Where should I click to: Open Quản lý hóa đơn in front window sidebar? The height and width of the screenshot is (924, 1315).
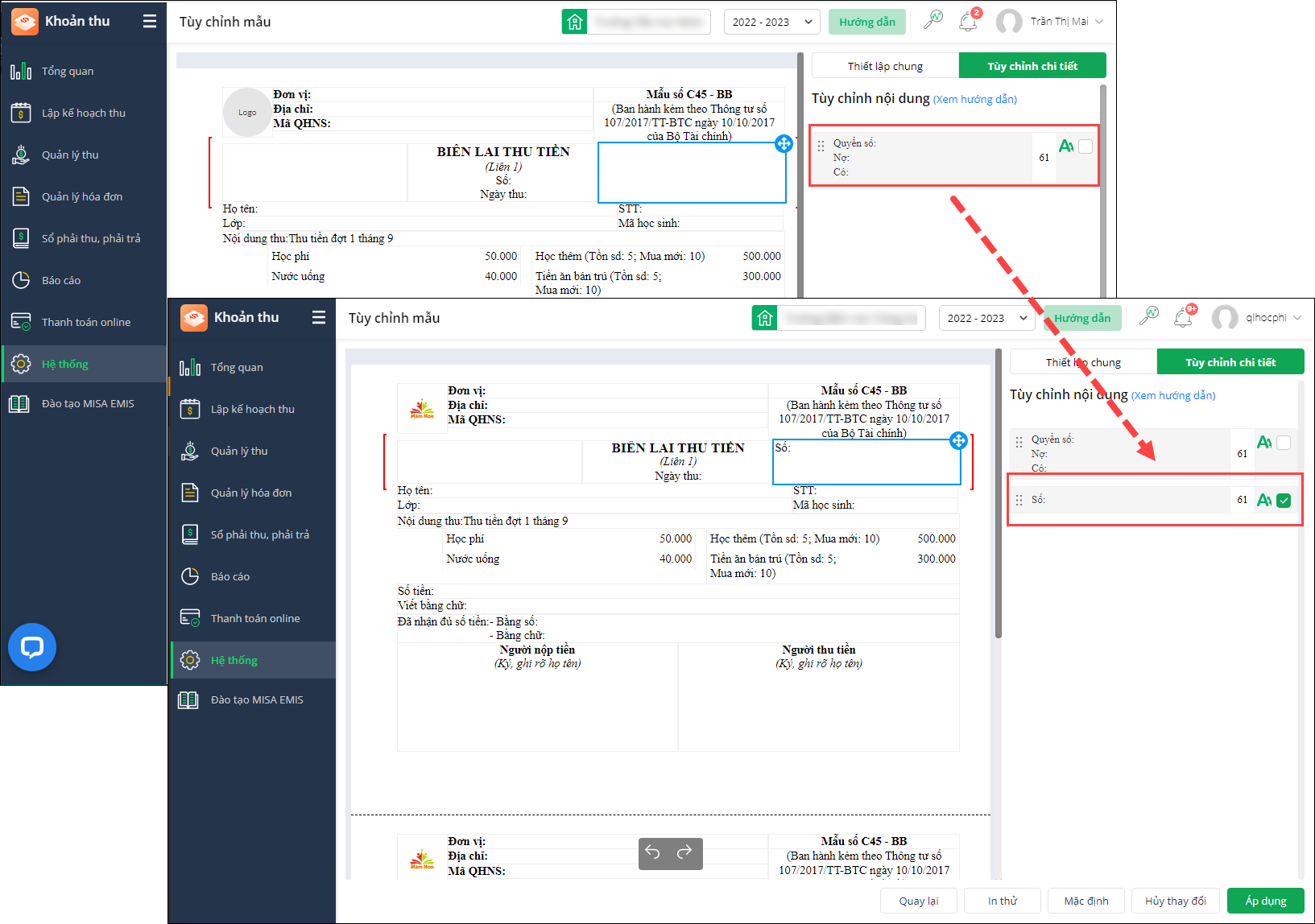click(251, 493)
